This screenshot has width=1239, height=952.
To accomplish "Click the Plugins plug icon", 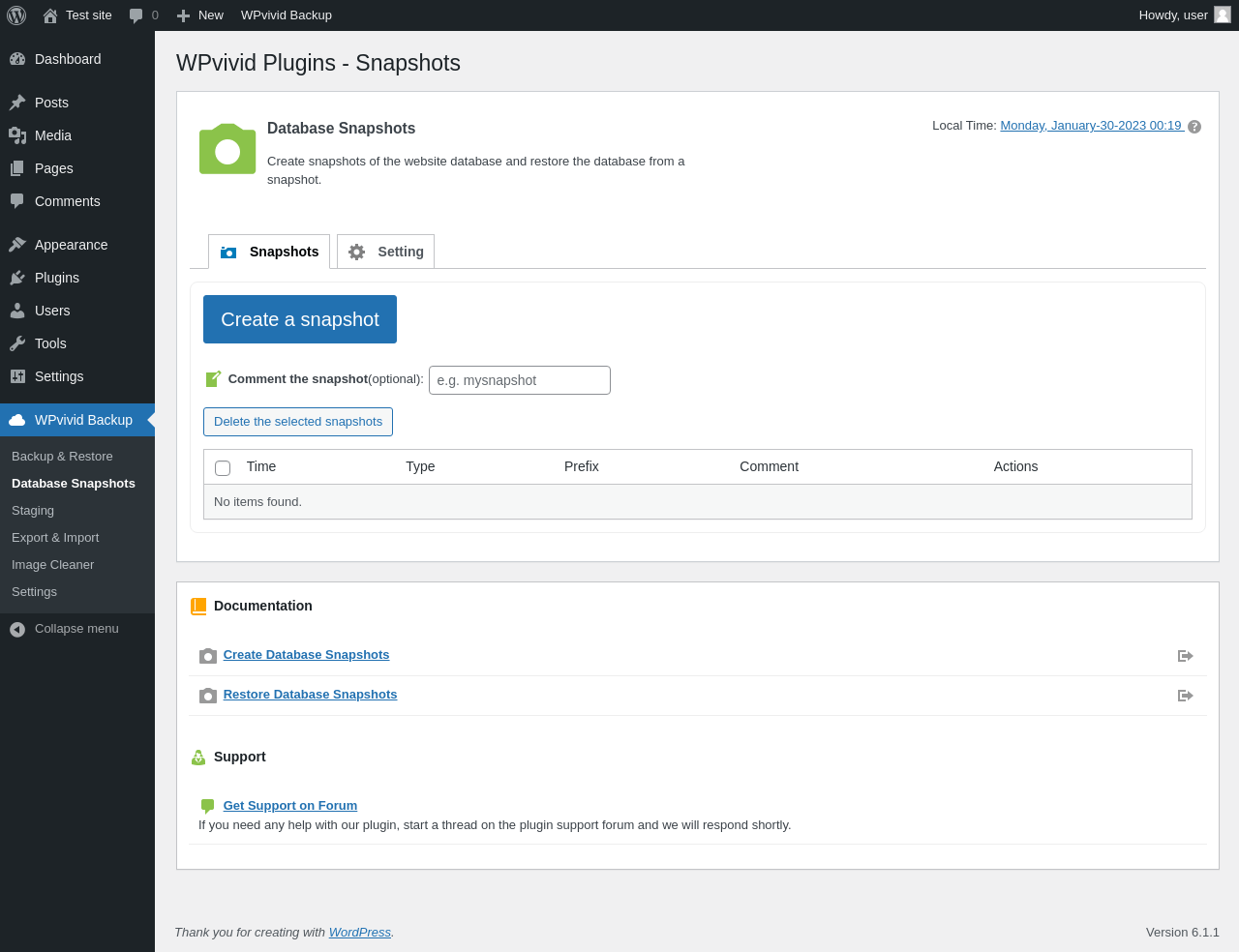I will point(17,278).
